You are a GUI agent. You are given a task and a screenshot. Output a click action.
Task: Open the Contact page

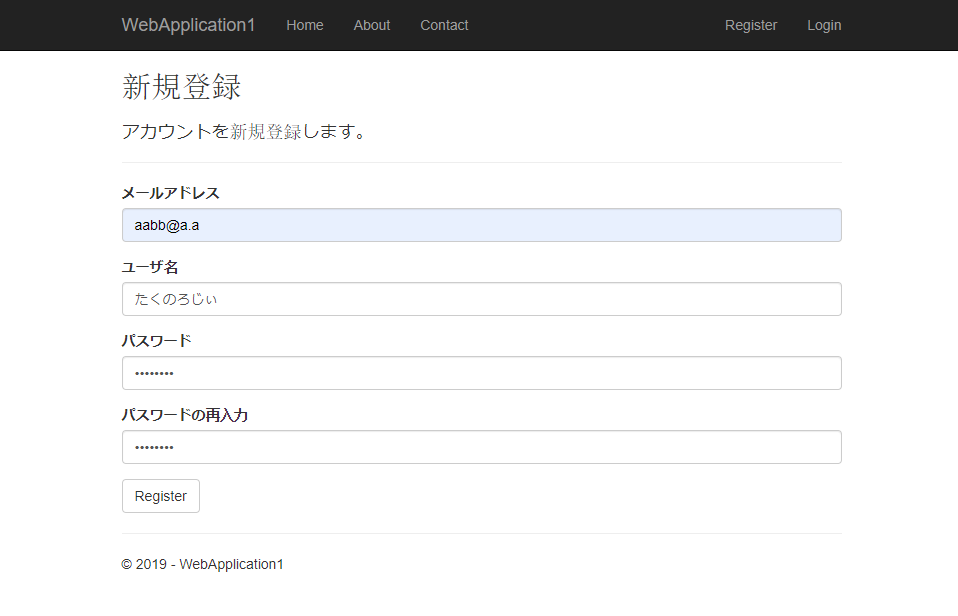pos(443,25)
